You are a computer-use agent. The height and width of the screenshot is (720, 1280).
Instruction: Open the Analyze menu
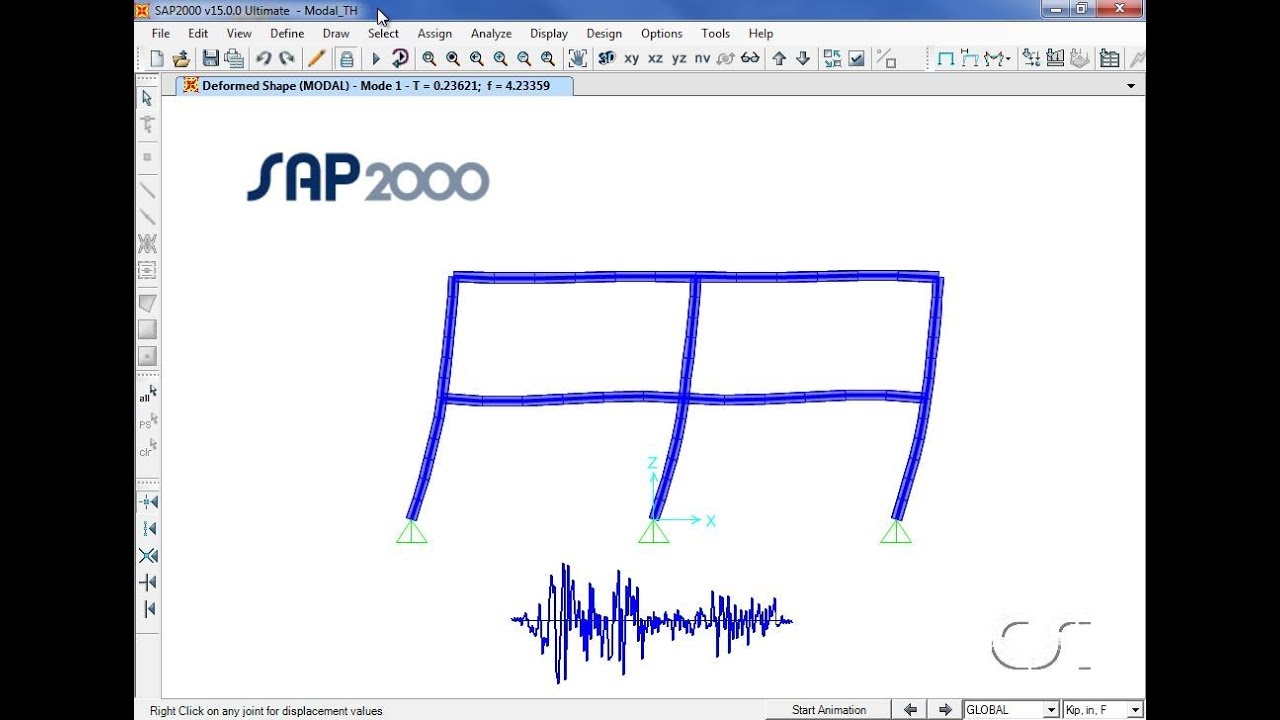tap(491, 33)
